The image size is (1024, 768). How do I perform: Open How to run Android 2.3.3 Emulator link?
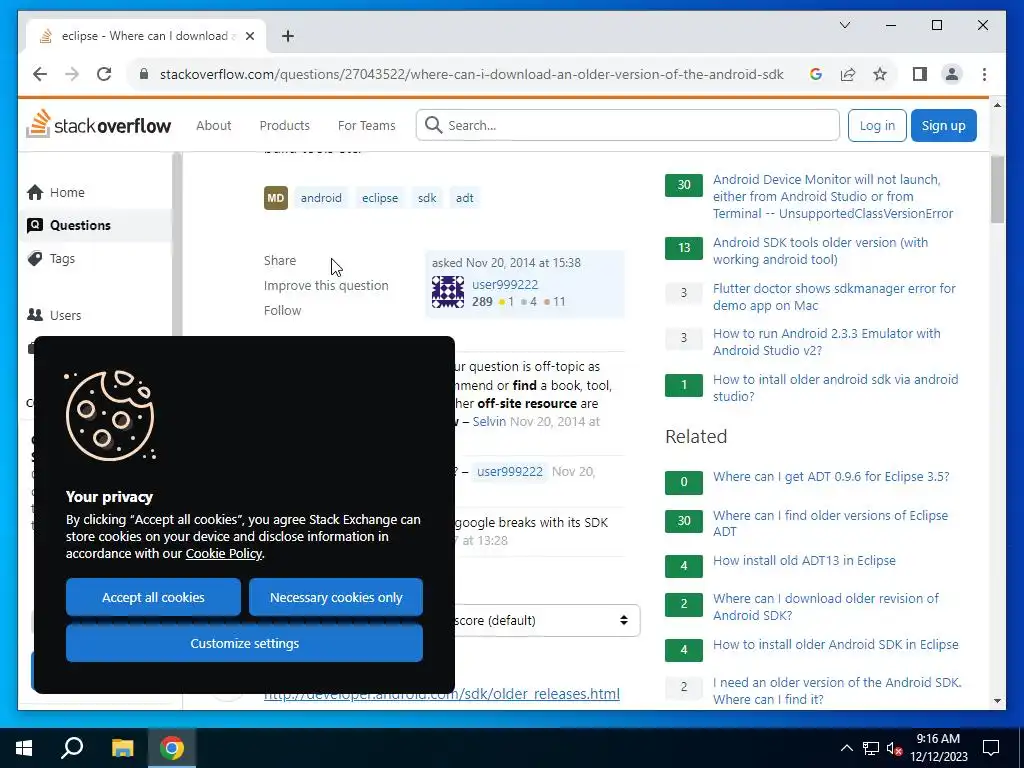827,342
